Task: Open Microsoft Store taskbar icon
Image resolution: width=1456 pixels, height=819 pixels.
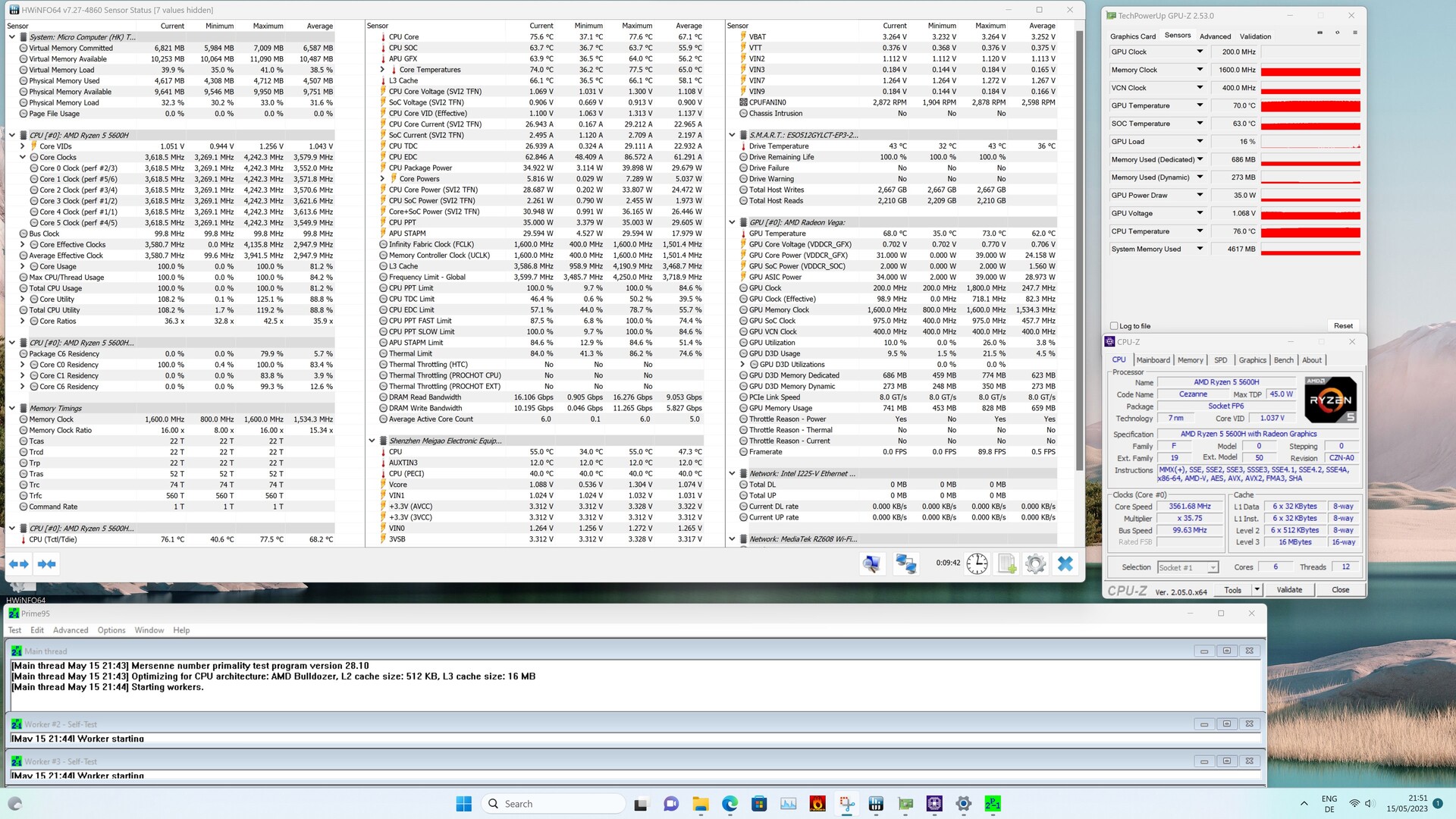Action: (758, 804)
